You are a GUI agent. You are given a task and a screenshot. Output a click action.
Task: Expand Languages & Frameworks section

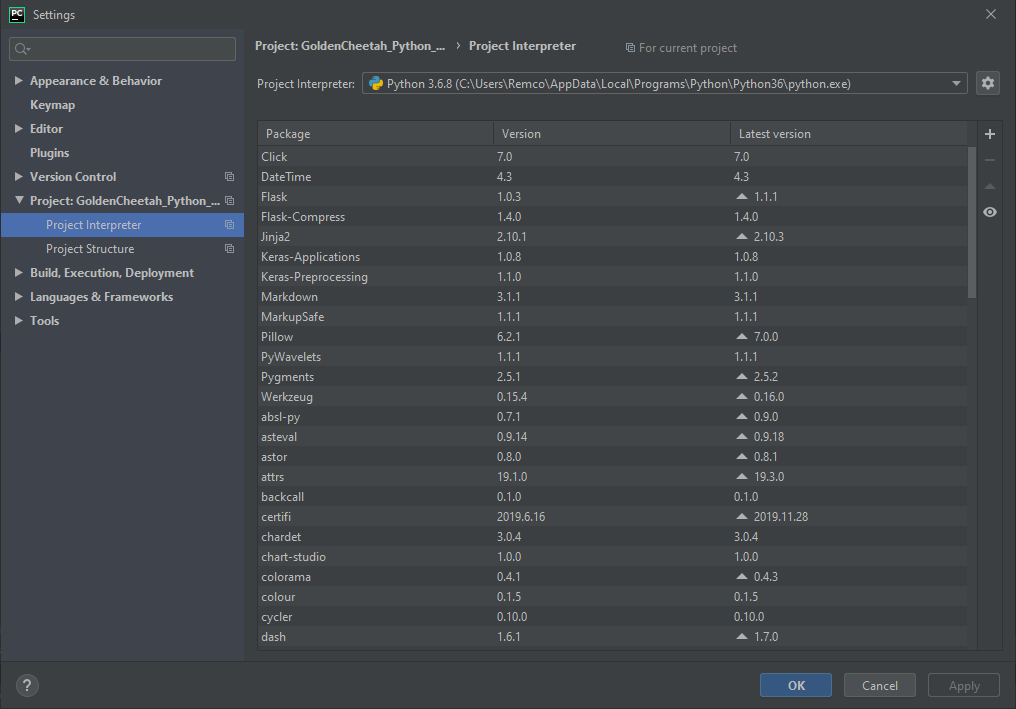click(x=18, y=296)
